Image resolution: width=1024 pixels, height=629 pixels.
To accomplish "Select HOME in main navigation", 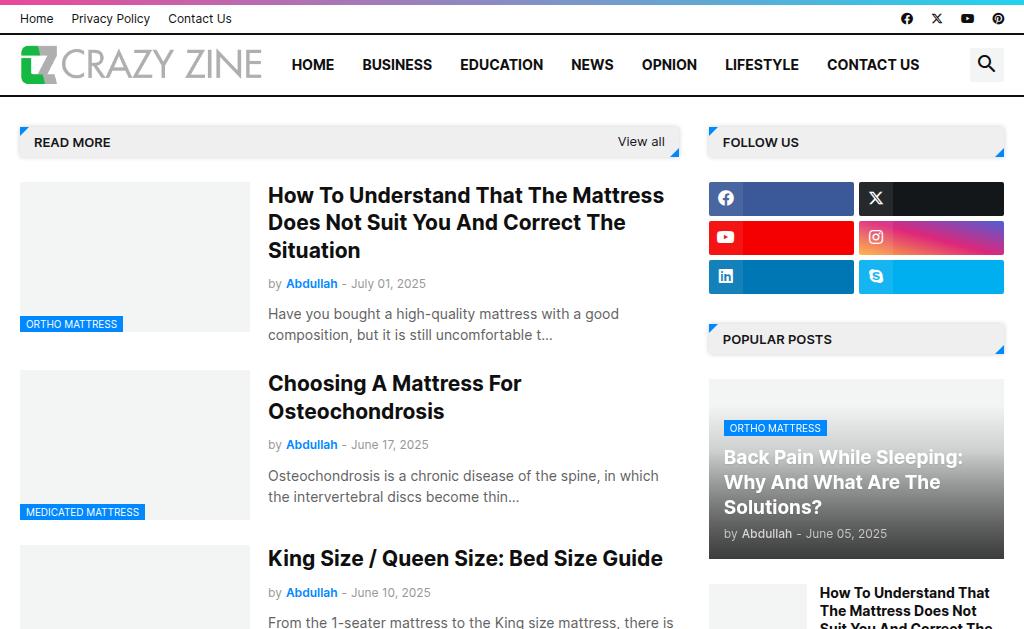I will [x=313, y=65].
